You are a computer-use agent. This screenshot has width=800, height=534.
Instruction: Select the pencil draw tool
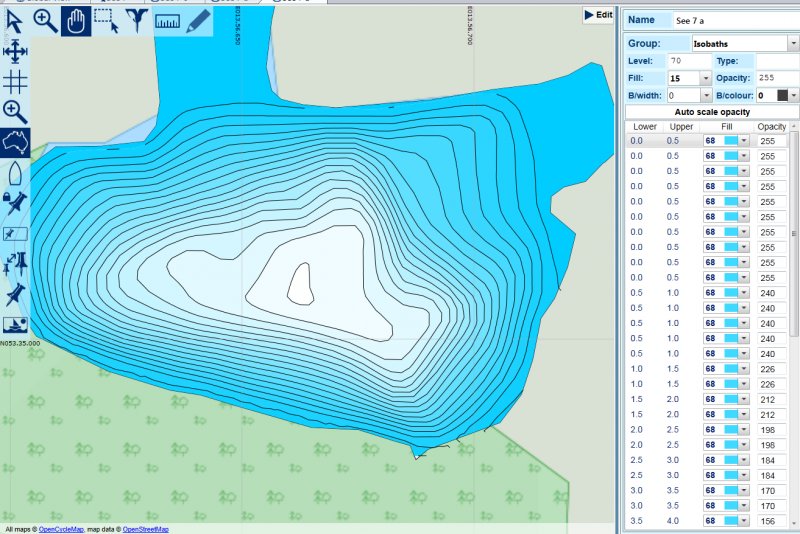198,21
